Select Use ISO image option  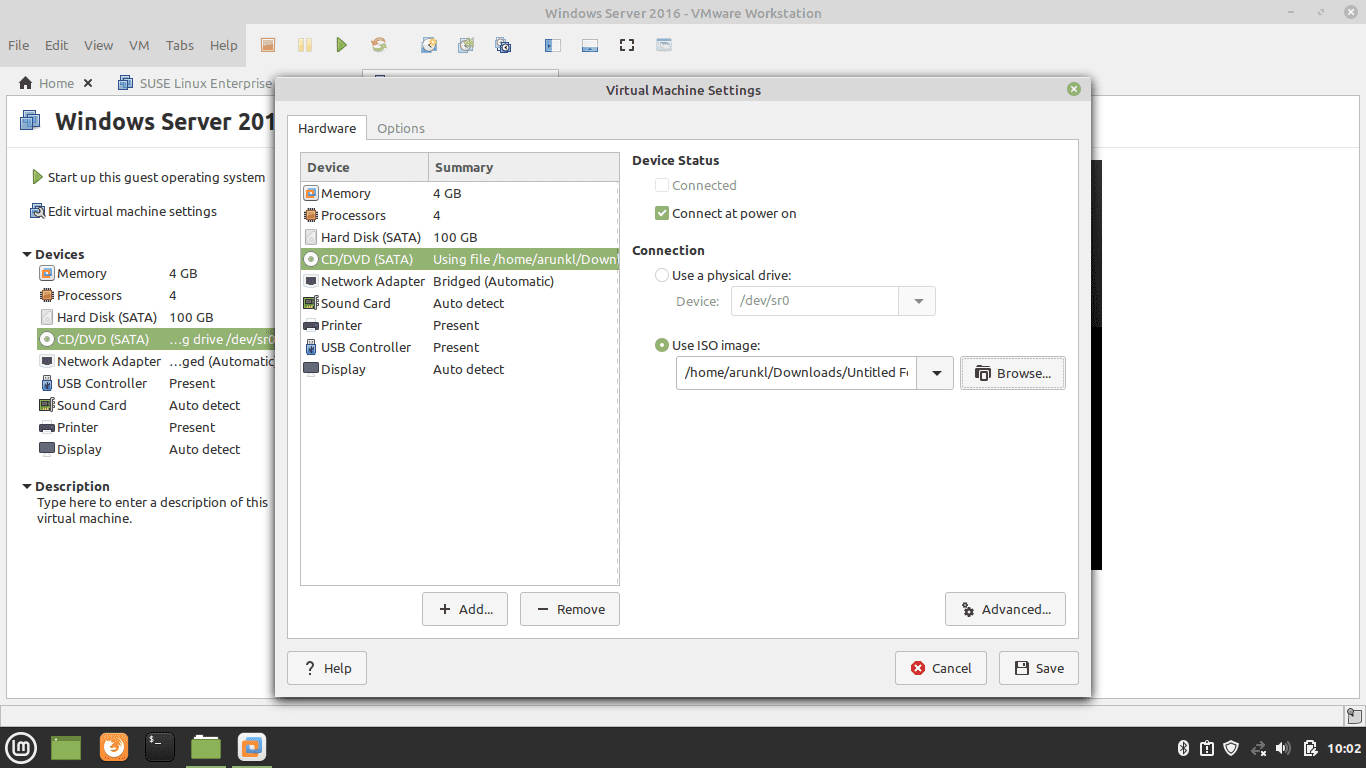tap(661, 345)
